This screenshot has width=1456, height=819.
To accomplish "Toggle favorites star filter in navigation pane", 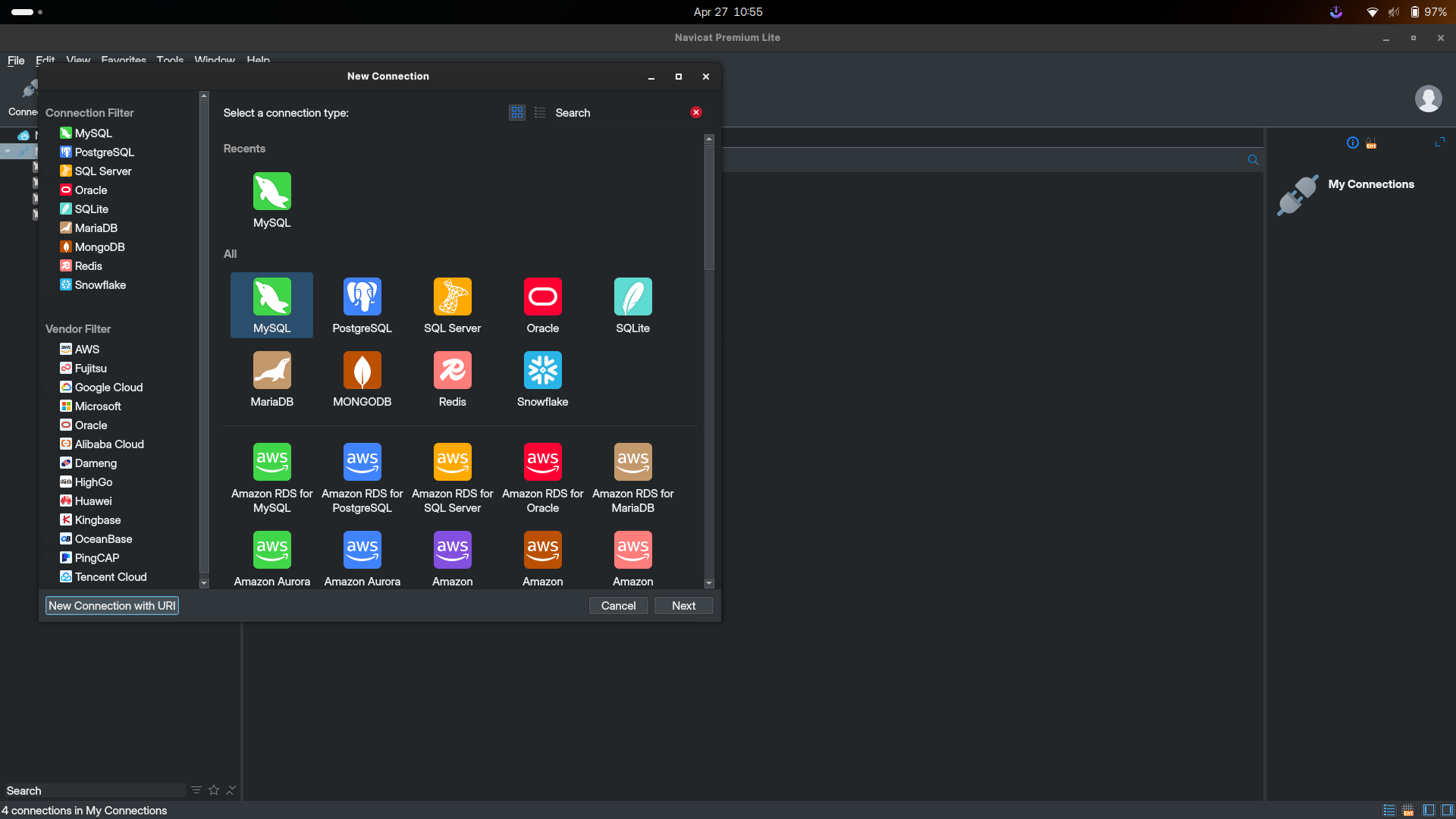I will tap(214, 790).
